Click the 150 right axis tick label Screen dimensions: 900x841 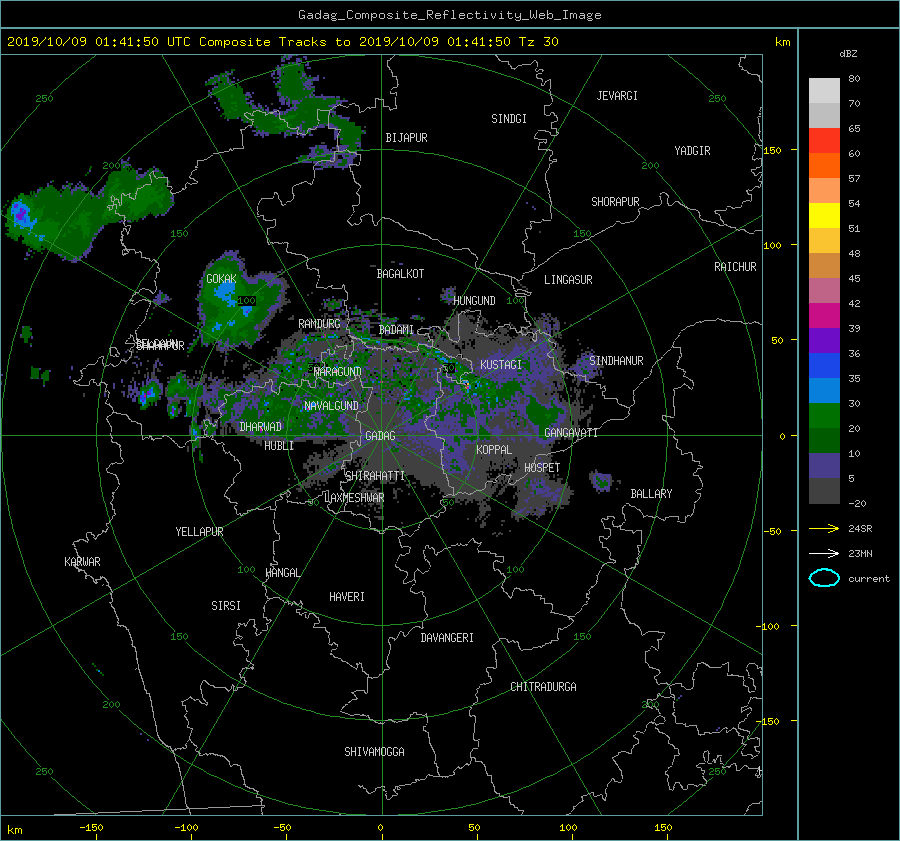tap(772, 150)
